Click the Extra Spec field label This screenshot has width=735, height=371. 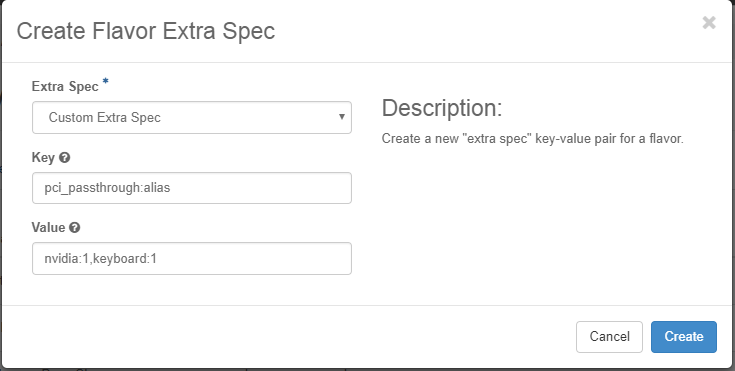65,87
